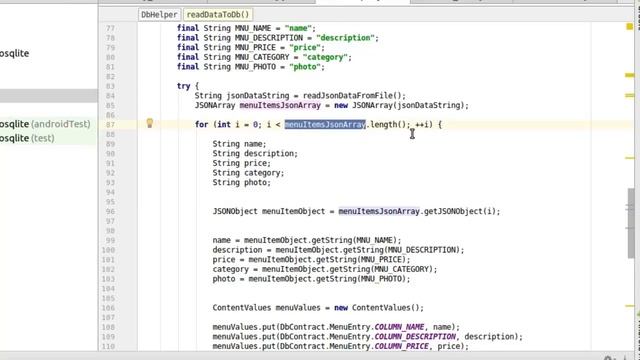Click line number 99 in gutter
The height and width of the screenshot is (360, 640).
pos(110,240)
